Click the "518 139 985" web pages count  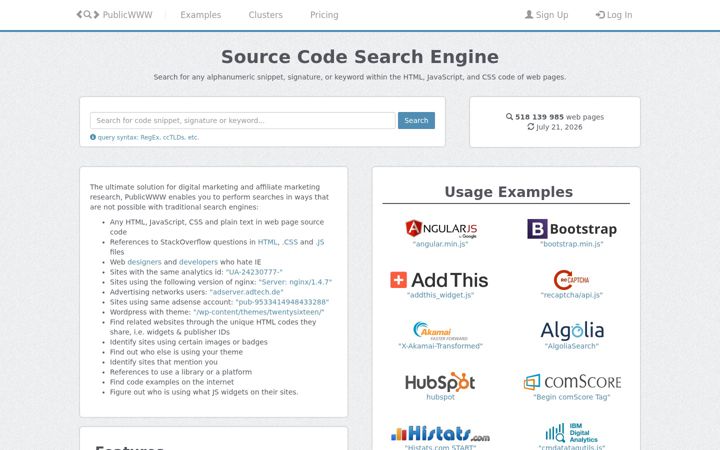pos(539,117)
